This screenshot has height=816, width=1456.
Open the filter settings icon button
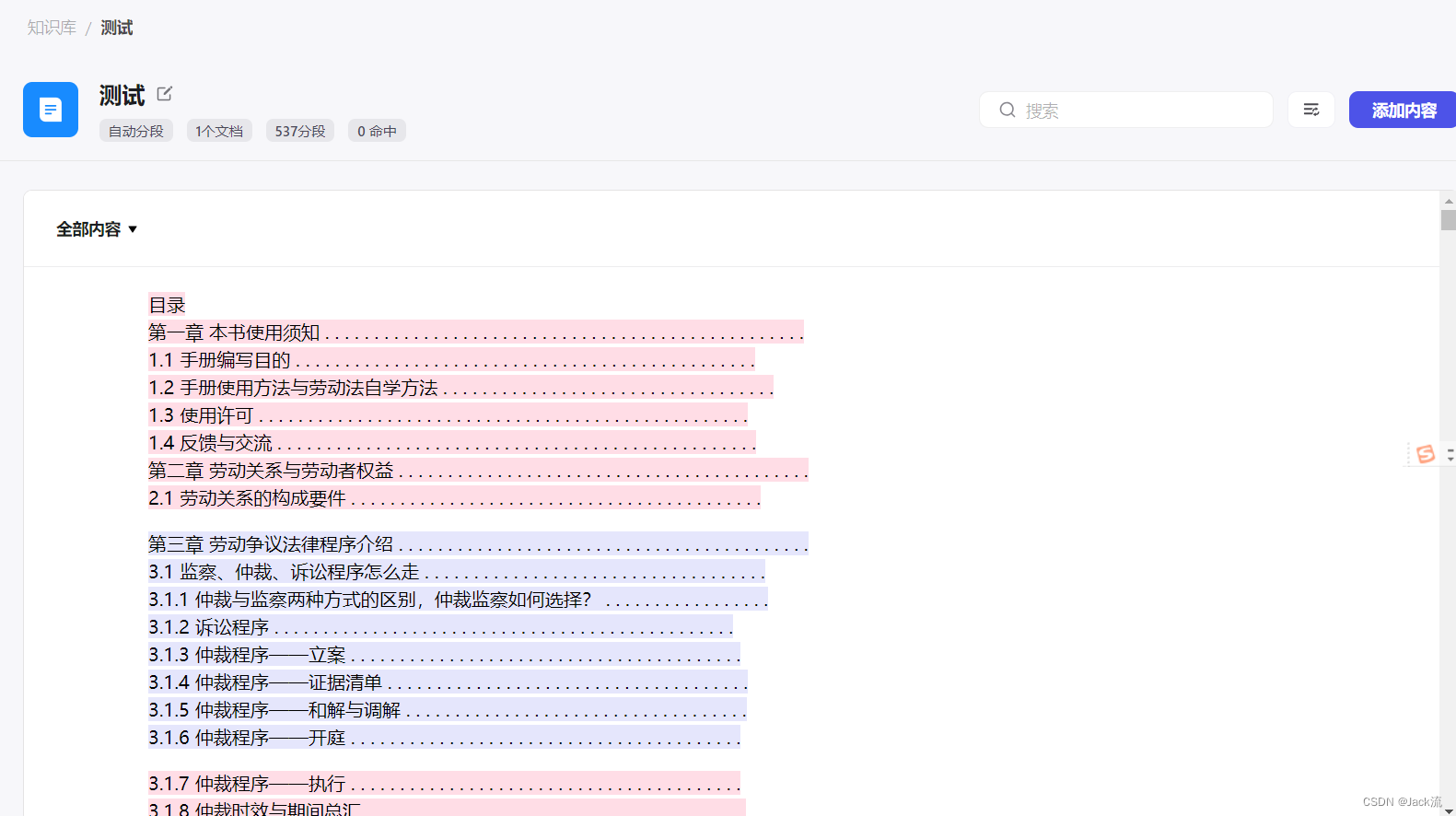tap(1311, 110)
